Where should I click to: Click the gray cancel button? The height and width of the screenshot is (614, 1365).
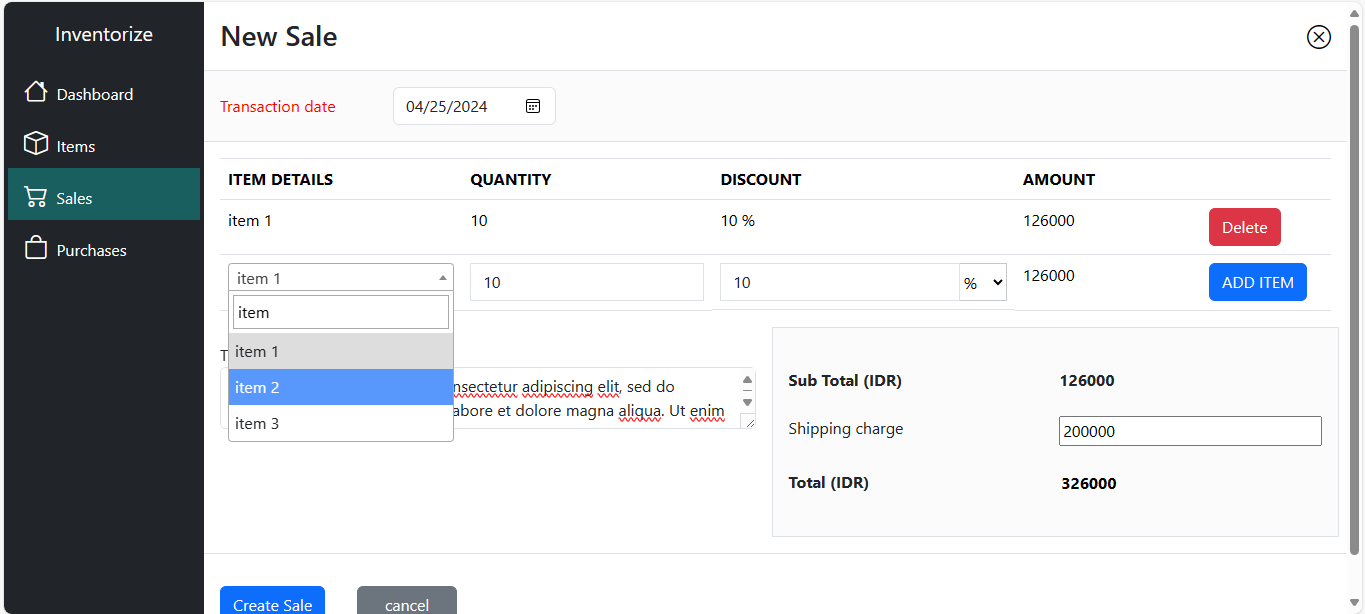pos(407,601)
